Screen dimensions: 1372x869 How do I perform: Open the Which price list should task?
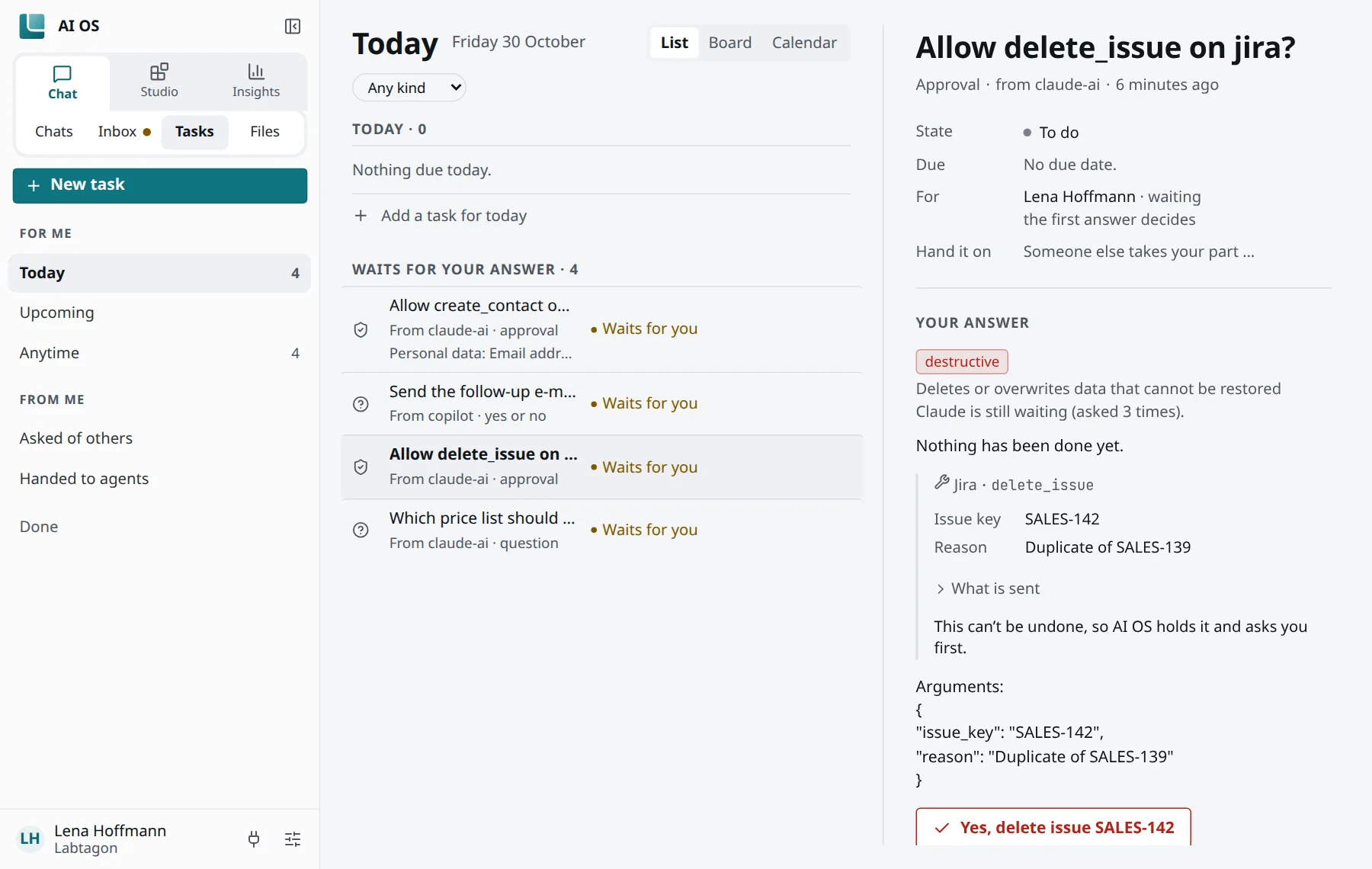[x=602, y=530]
